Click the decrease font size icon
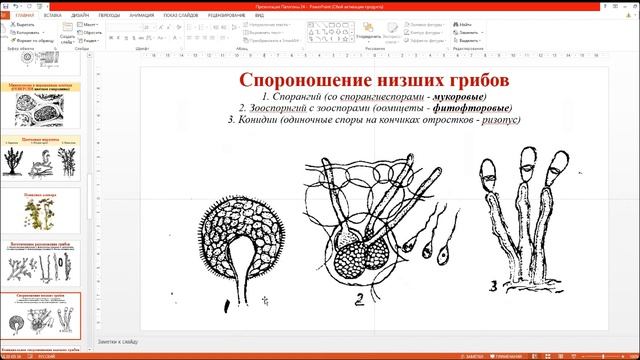Viewport: 640px width, 360px height. (x=168, y=27)
